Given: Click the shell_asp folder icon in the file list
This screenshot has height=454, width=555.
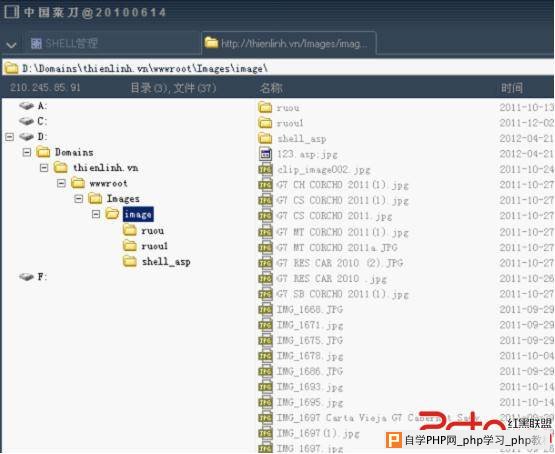Looking at the screenshot, I should 265,138.
